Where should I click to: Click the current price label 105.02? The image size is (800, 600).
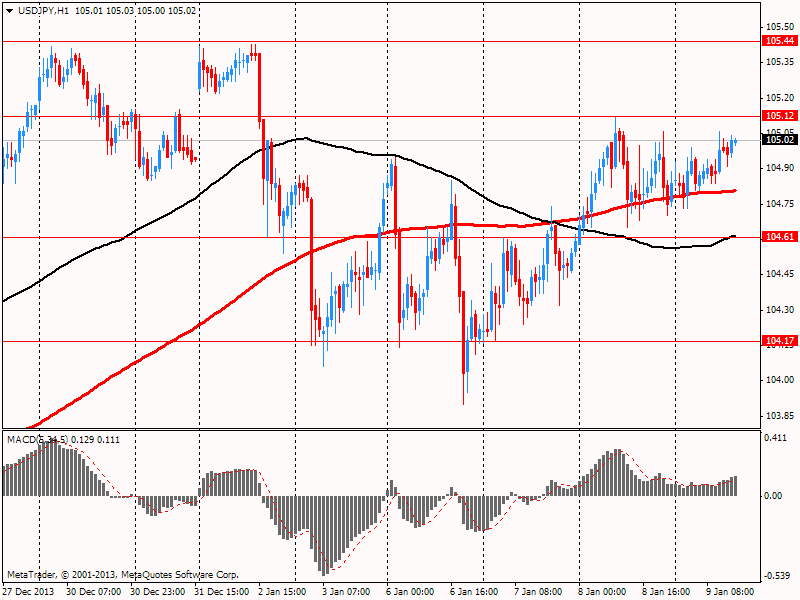780,140
